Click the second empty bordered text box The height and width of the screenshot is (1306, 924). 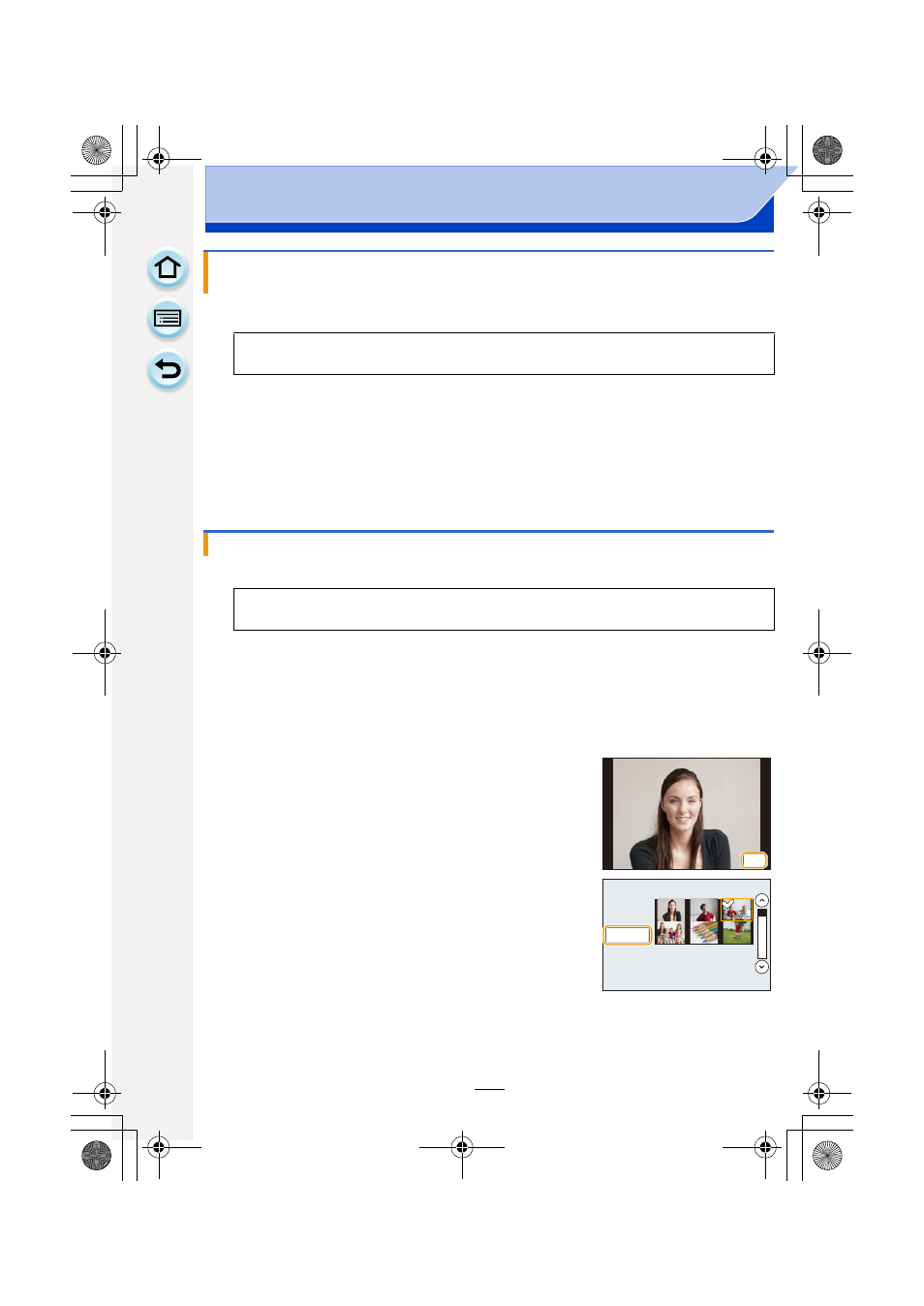pos(504,609)
